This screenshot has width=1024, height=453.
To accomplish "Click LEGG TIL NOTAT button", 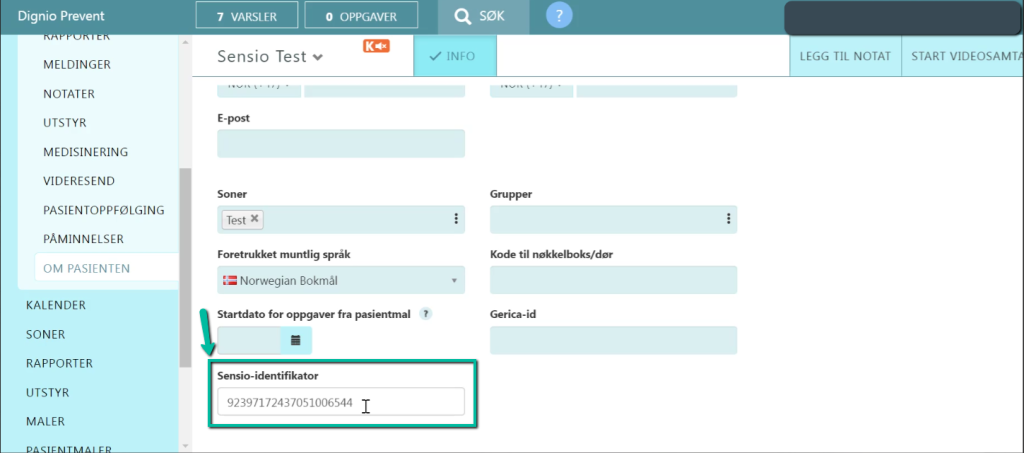I will pos(846,56).
